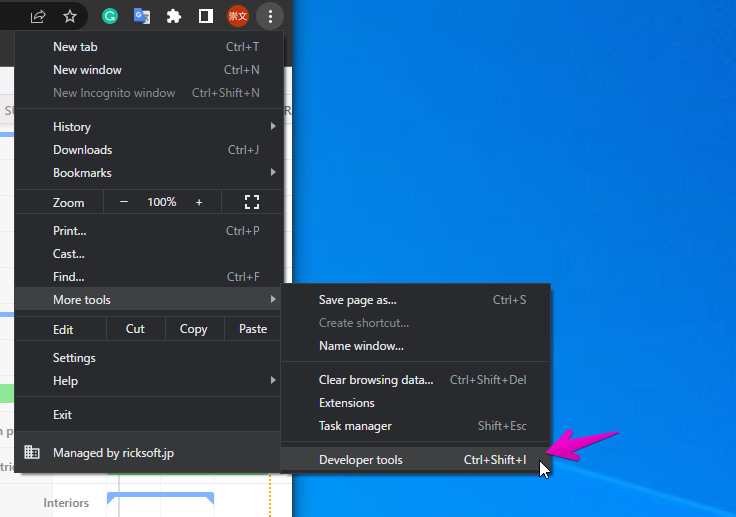Choose Clear browsing data option

point(376,380)
